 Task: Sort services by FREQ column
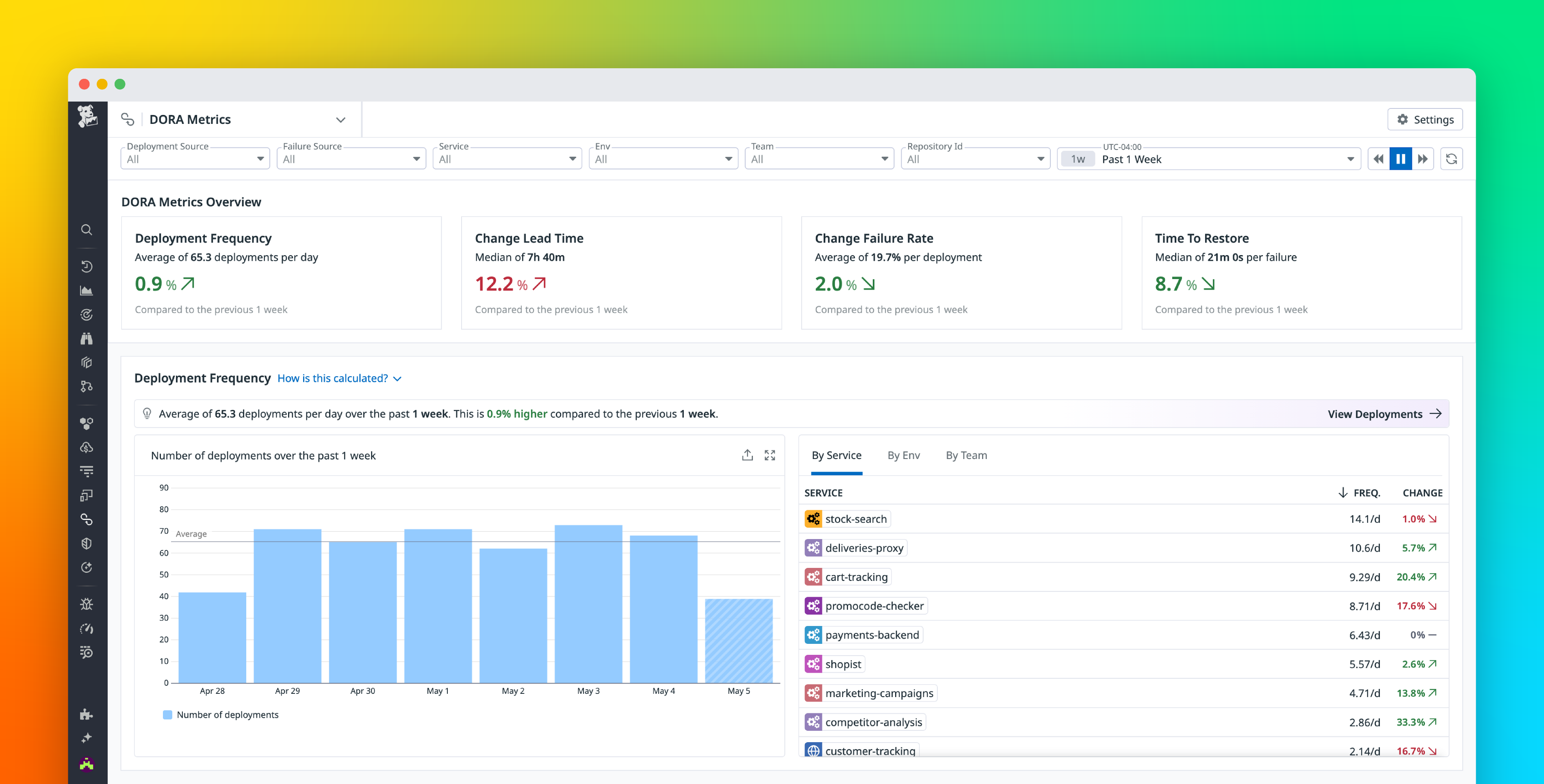[x=1366, y=493]
